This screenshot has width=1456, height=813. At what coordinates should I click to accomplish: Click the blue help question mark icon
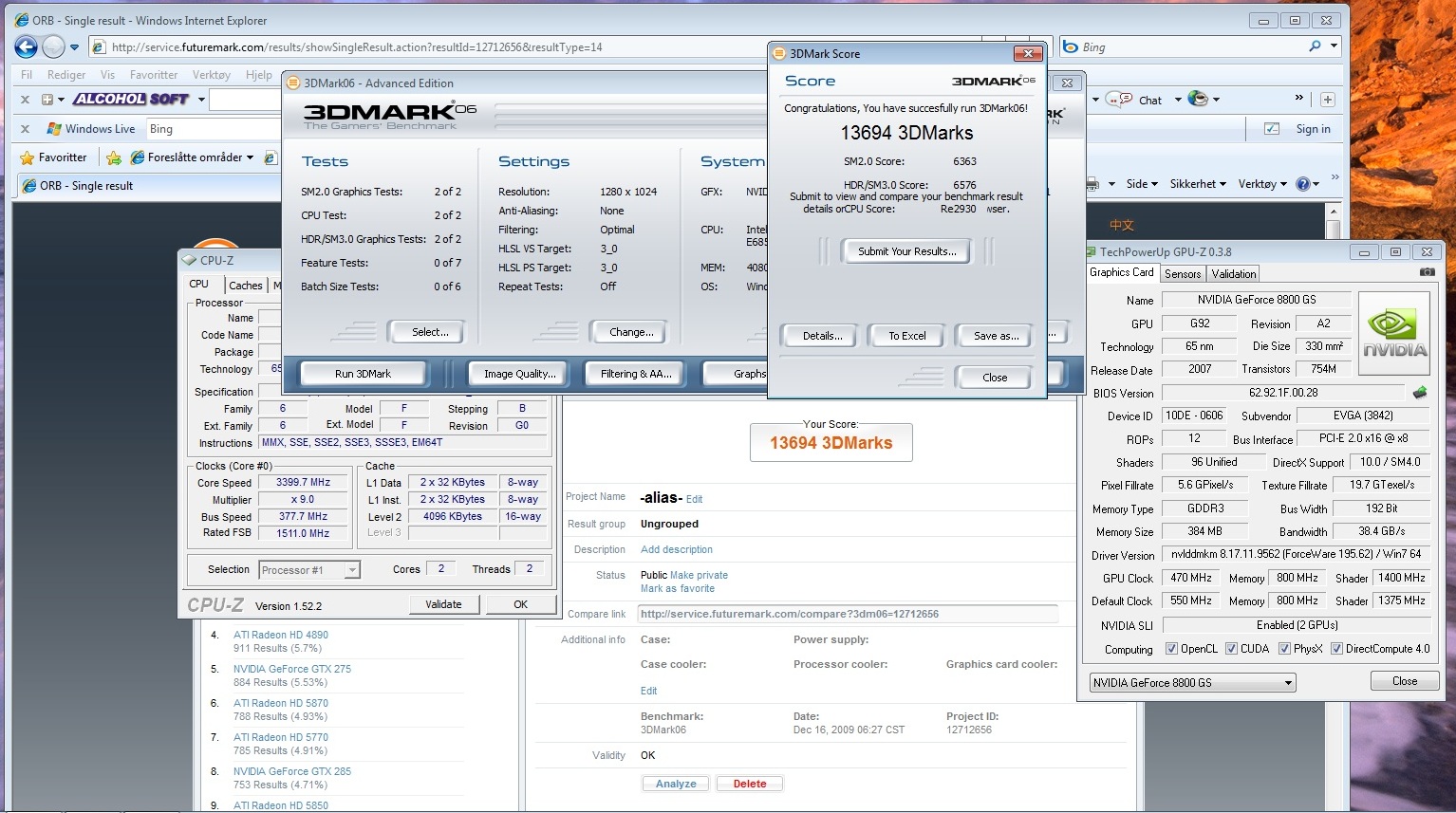pyautogui.click(x=1303, y=184)
